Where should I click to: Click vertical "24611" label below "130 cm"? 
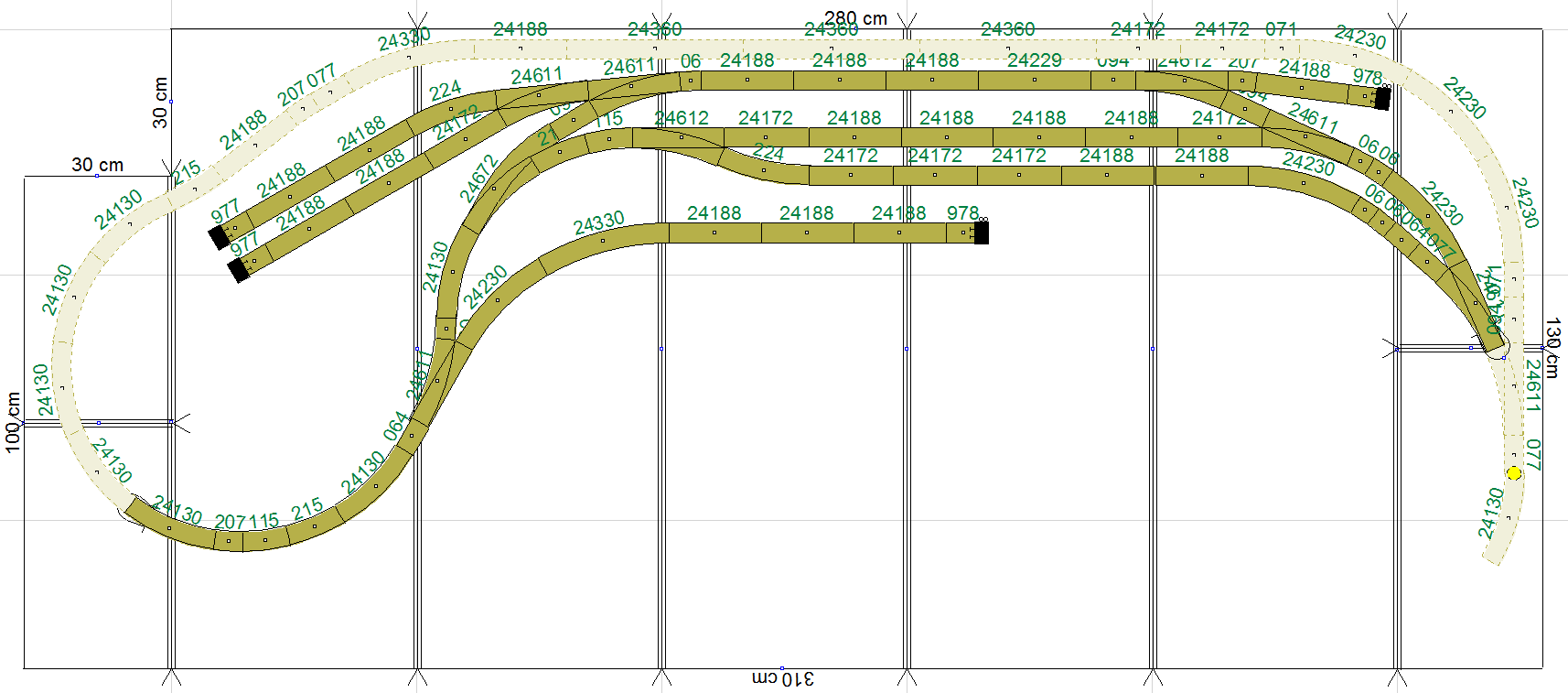1533,384
